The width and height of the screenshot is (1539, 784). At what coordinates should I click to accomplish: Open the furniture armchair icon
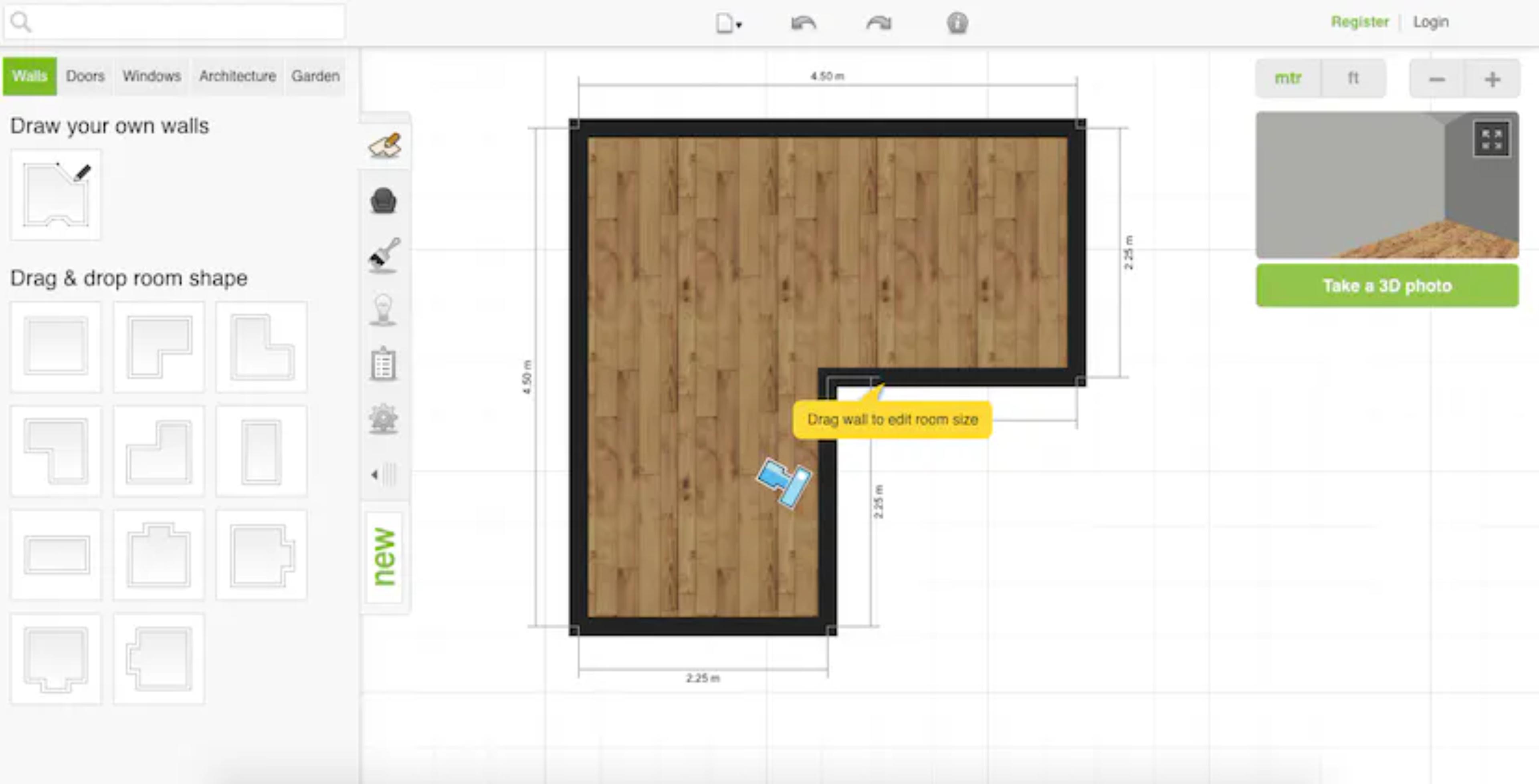pos(383,201)
